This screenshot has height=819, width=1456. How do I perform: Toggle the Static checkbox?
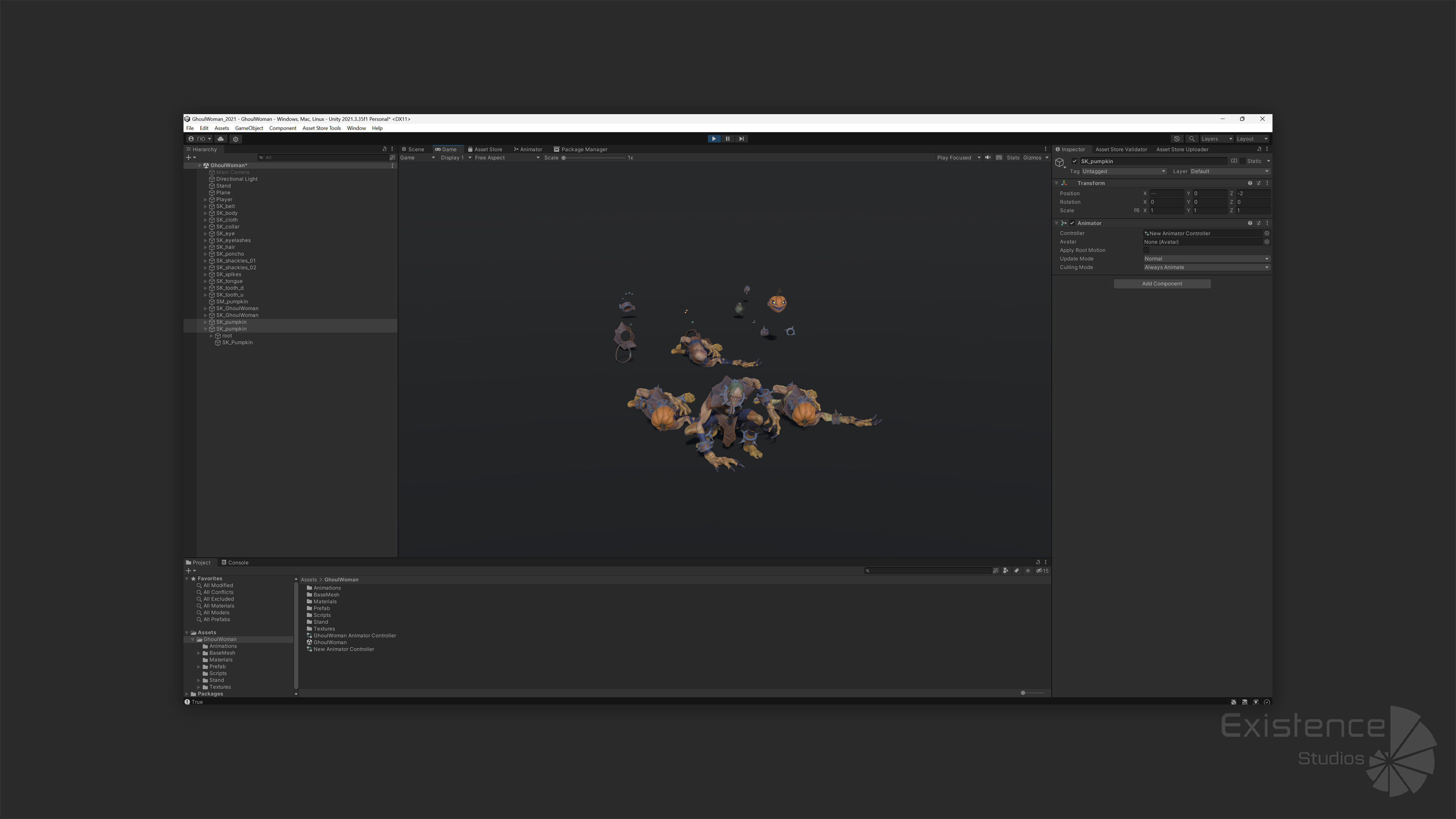coord(1243,161)
